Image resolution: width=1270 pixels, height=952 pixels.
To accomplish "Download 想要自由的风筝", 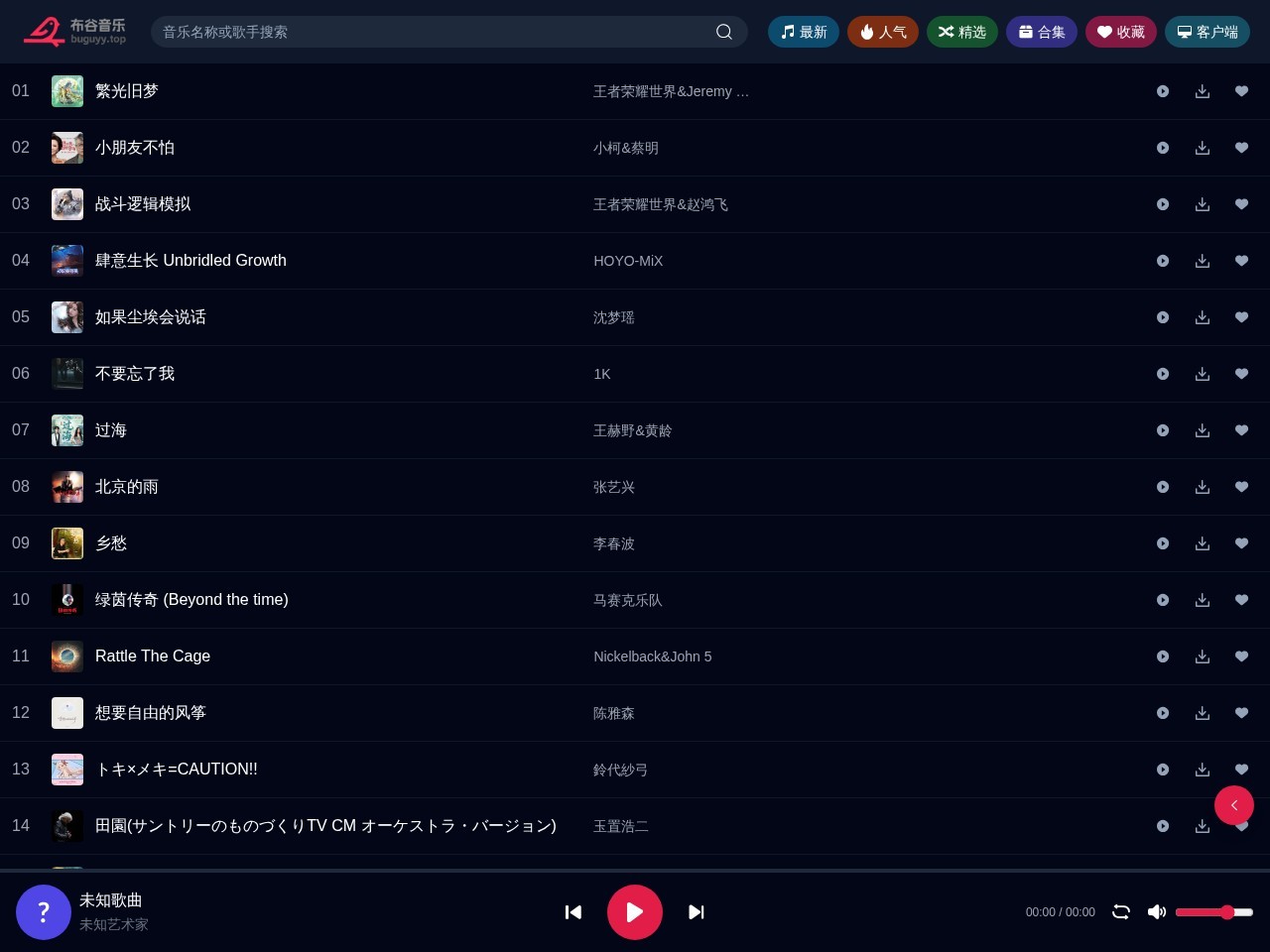I will click(1203, 713).
